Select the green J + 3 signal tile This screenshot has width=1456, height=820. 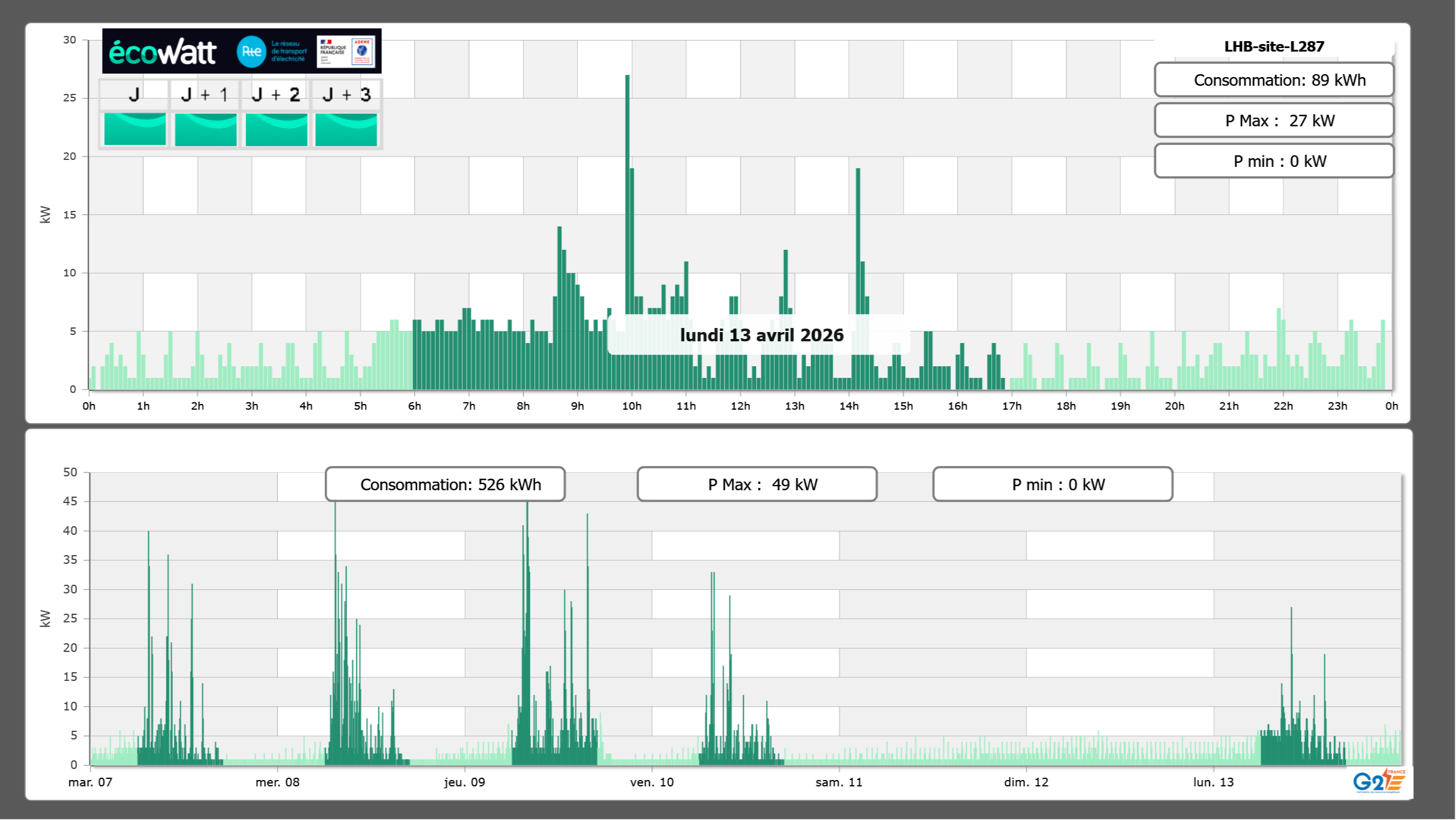click(346, 129)
